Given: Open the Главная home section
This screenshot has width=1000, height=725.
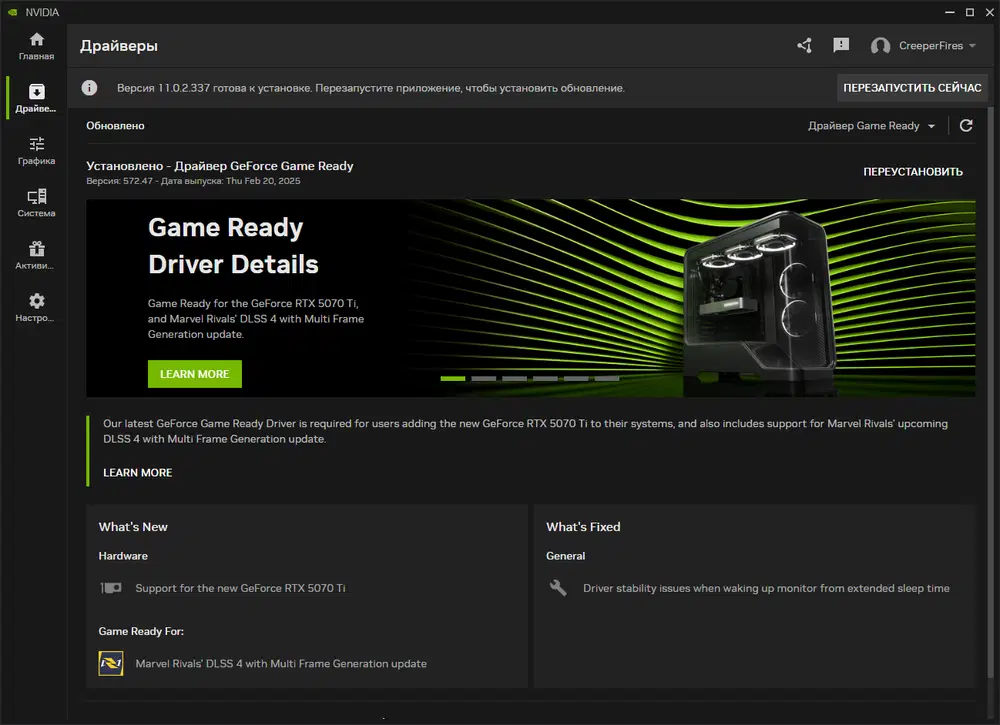Looking at the screenshot, I should pos(36,47).
